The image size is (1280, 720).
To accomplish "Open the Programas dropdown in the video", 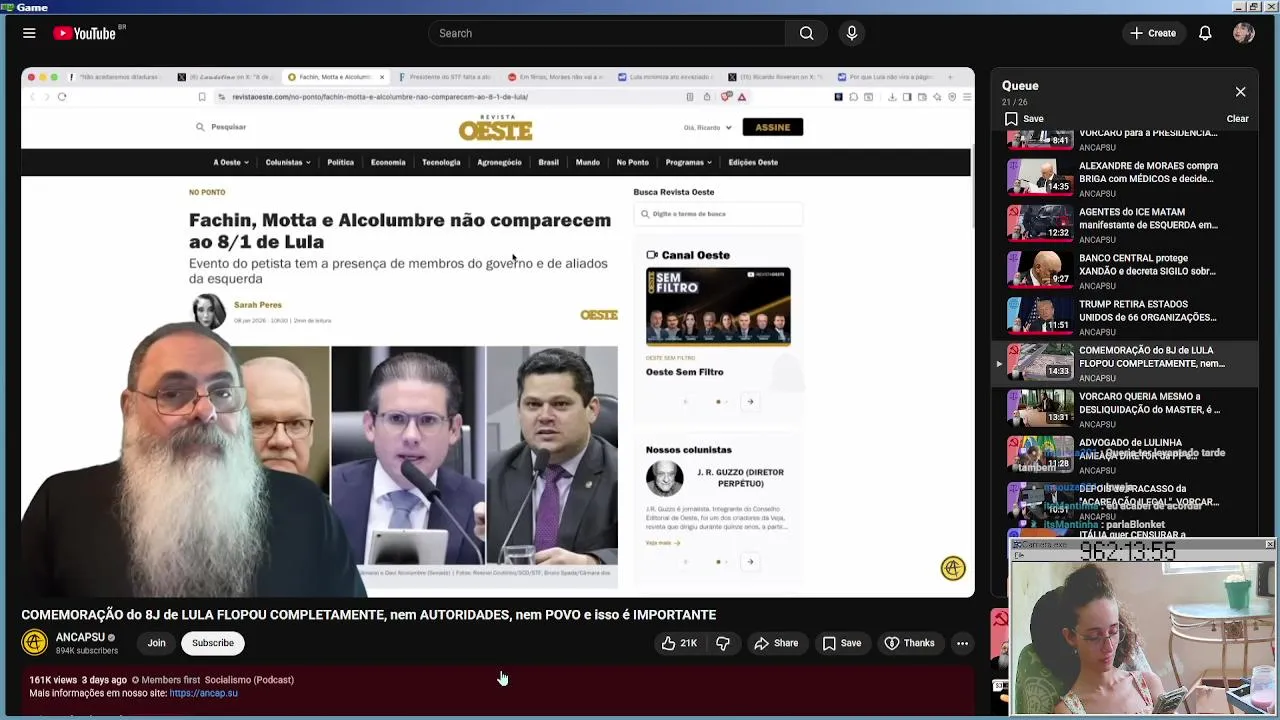I will pyautogui.click(x=688, y=162).
